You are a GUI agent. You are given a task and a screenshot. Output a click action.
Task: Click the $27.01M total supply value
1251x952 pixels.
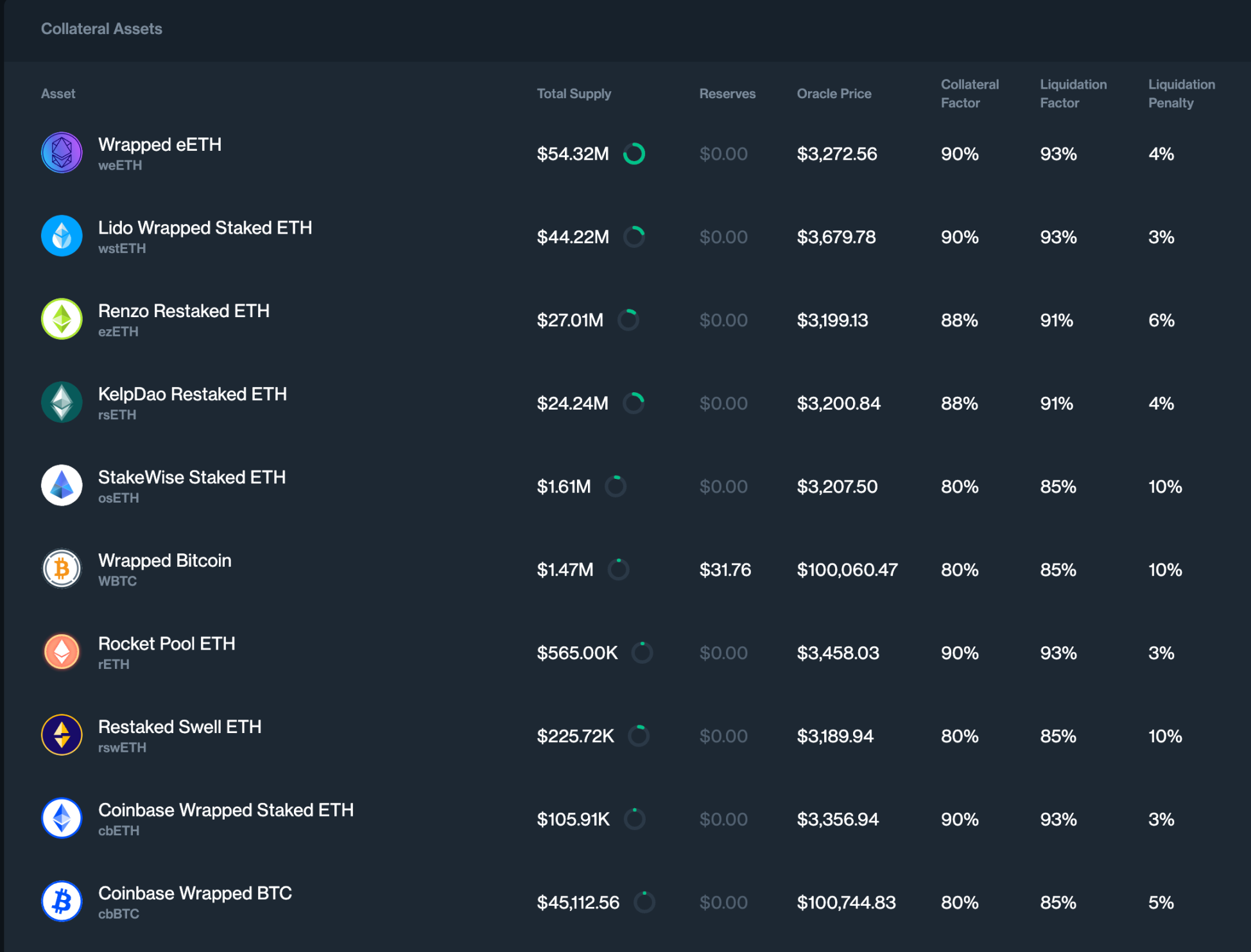click(570, 320)
